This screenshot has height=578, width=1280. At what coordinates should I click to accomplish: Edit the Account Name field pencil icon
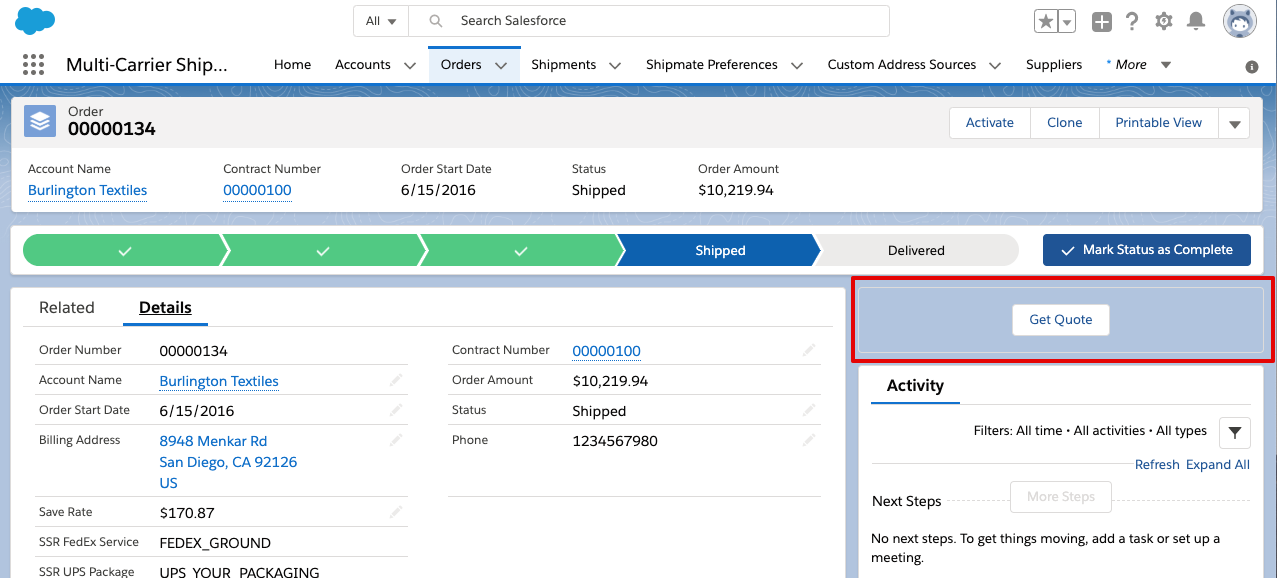(396, 380)
